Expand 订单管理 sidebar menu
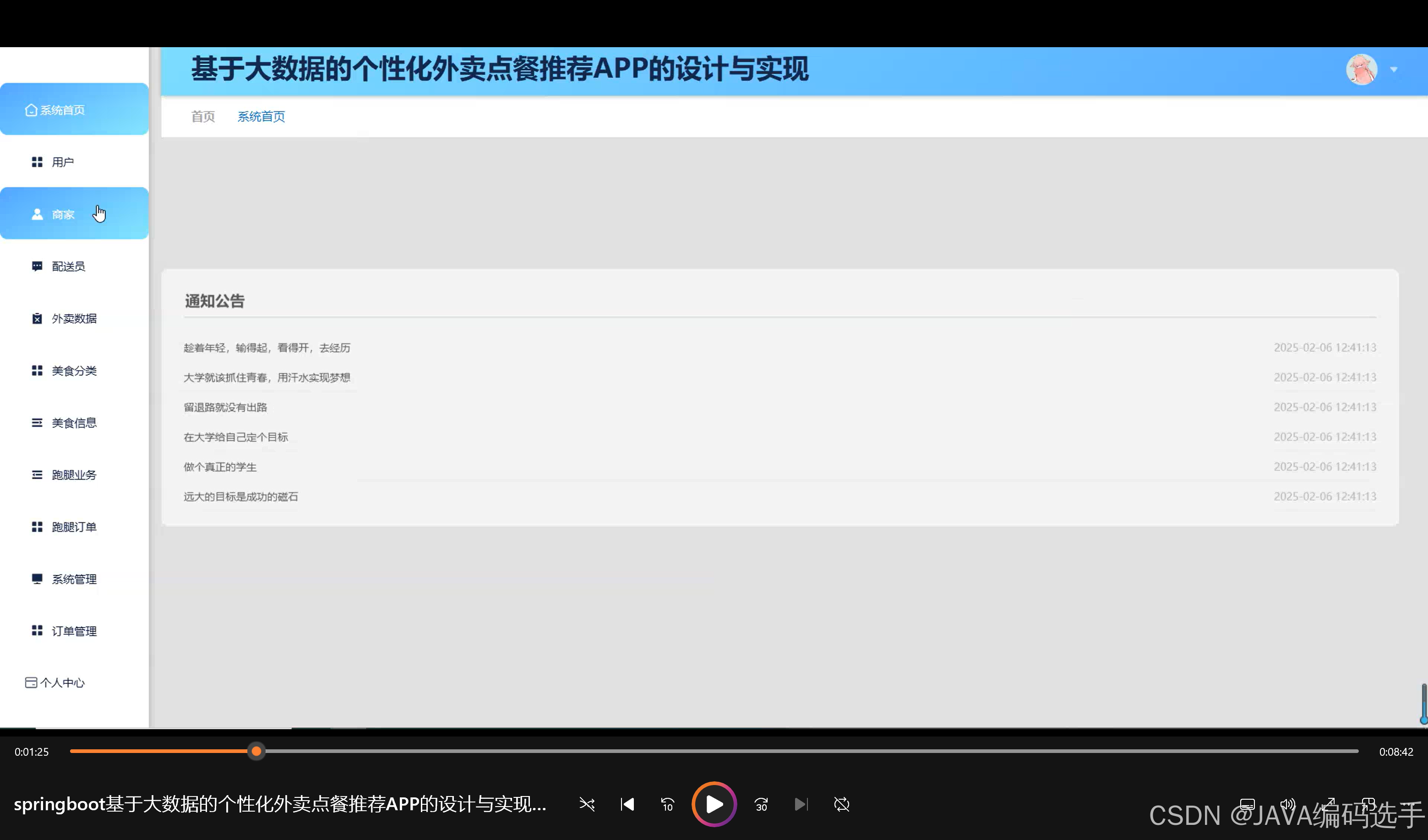 point(74,631)
